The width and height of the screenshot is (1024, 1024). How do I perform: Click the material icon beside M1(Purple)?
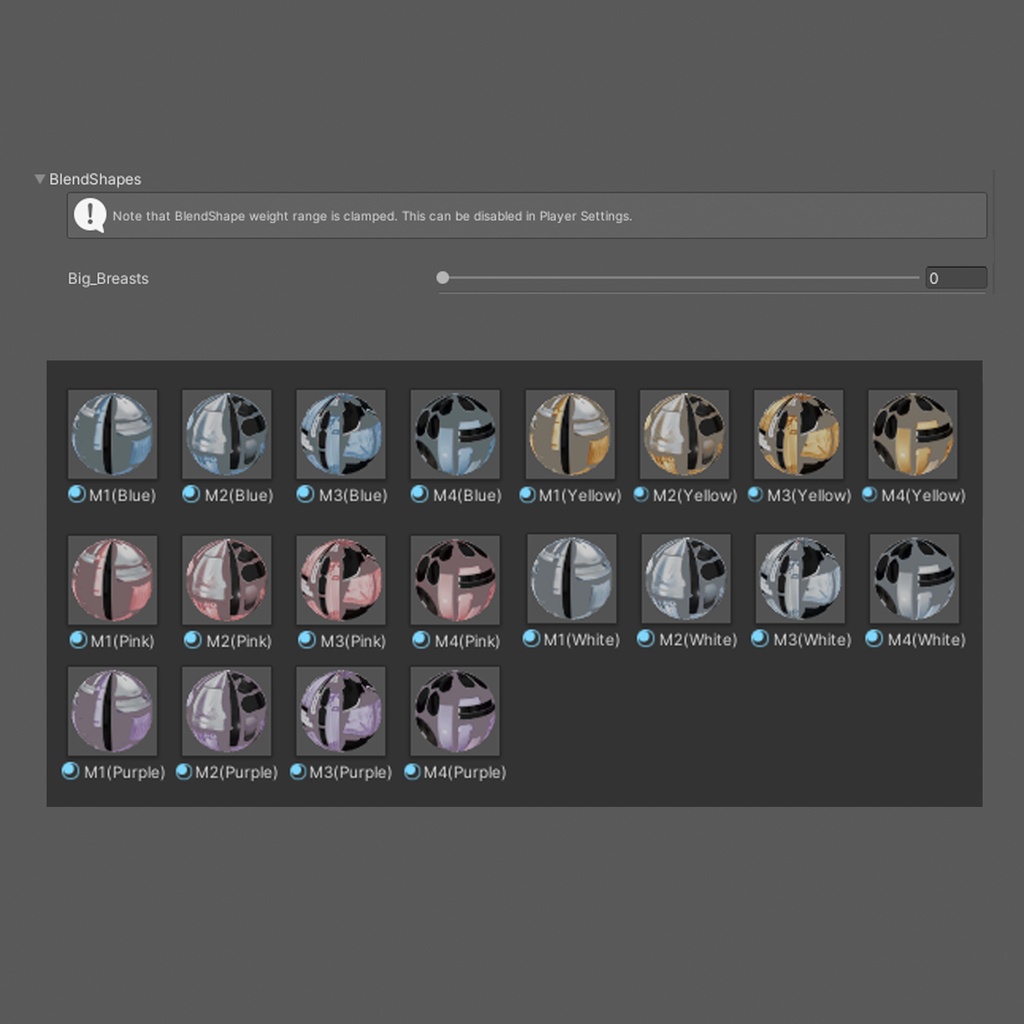pos(70,771)
